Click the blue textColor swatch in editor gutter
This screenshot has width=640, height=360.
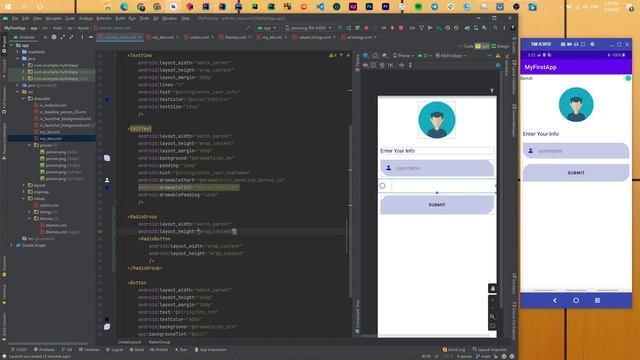pyautogui.click(x=107, y=99)
